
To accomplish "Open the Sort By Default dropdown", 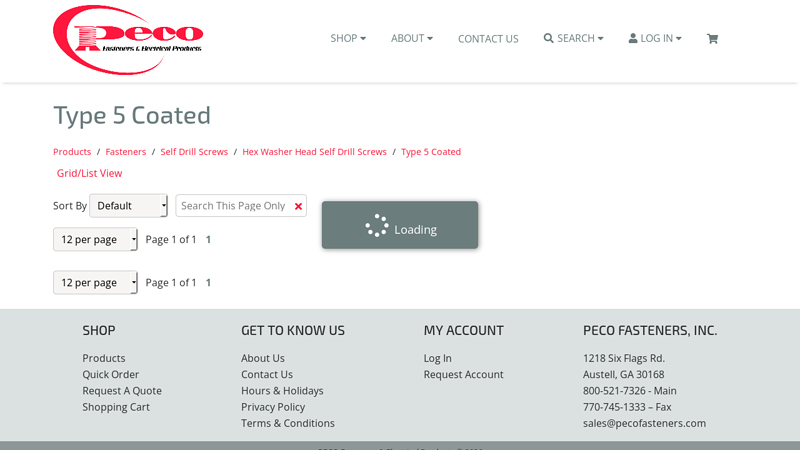I will coord(129,206).
